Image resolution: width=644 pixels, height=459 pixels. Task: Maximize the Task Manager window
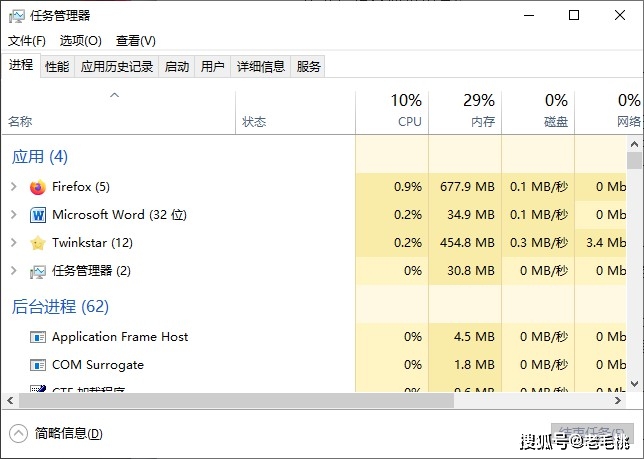tap(574, 16)
